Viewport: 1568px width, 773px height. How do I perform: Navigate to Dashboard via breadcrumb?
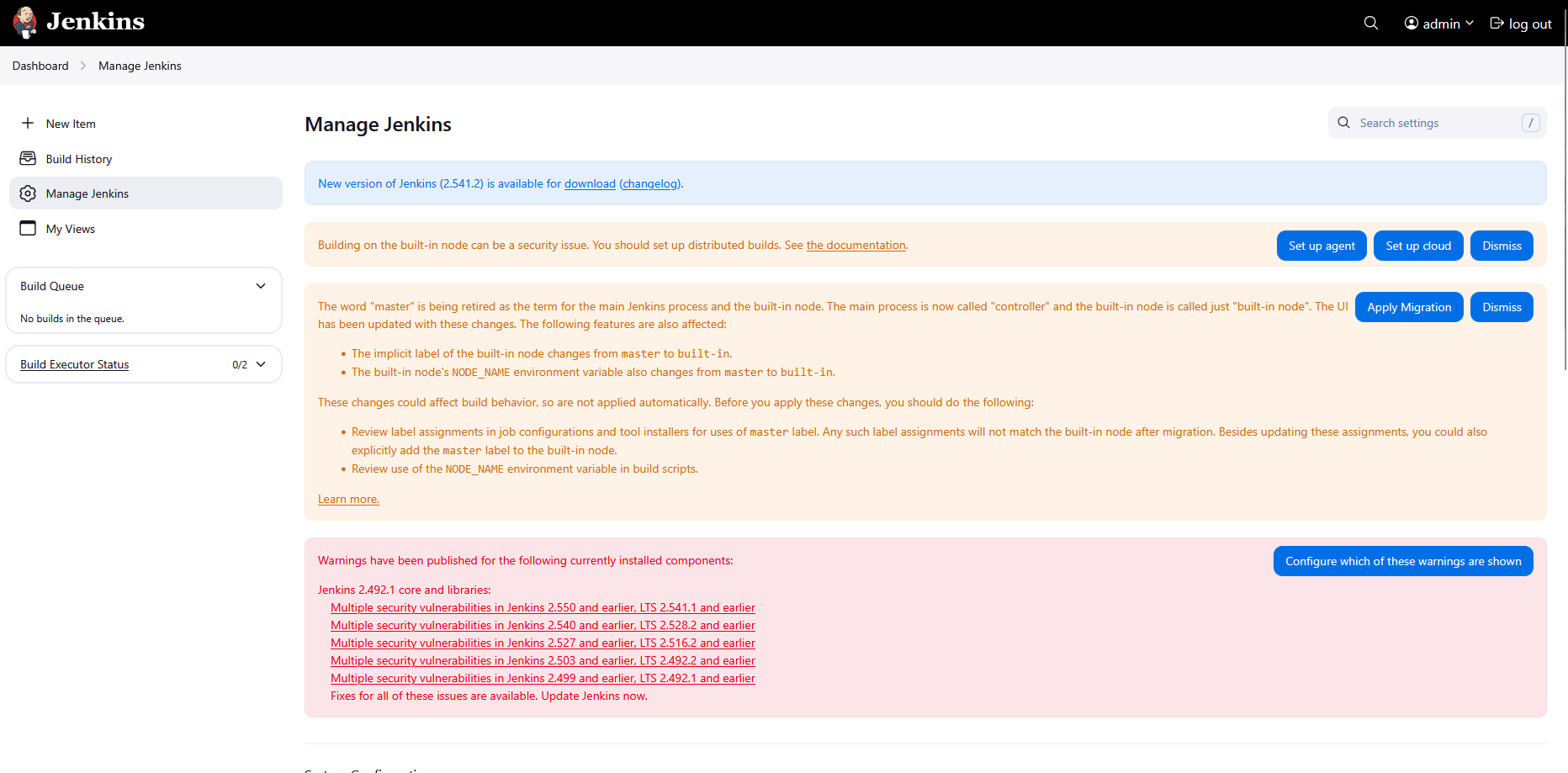(x=40, y=66)
